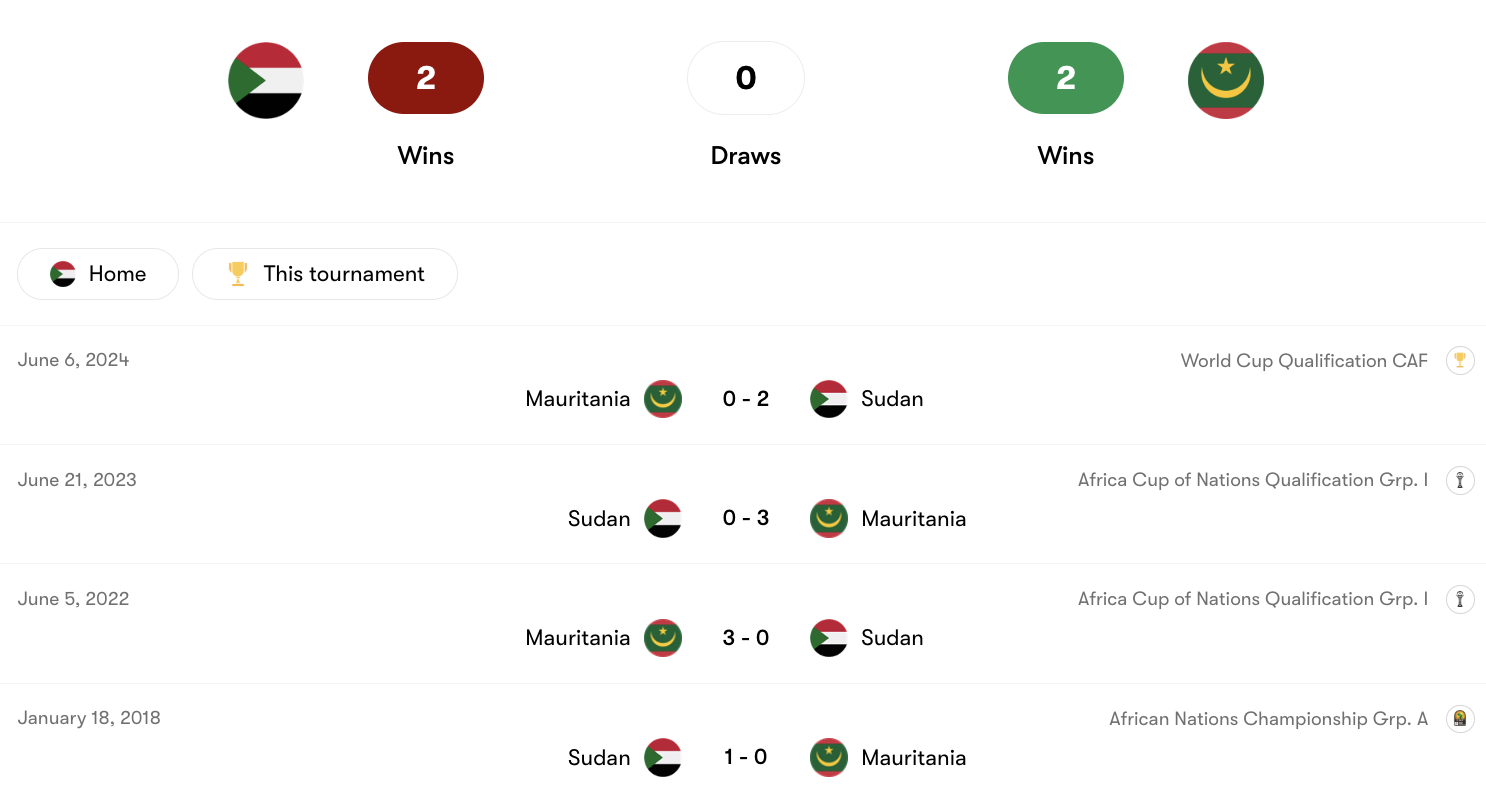Click the 0 draws badge
Viewport: 1486px width, 790px height.
[746, 78]
